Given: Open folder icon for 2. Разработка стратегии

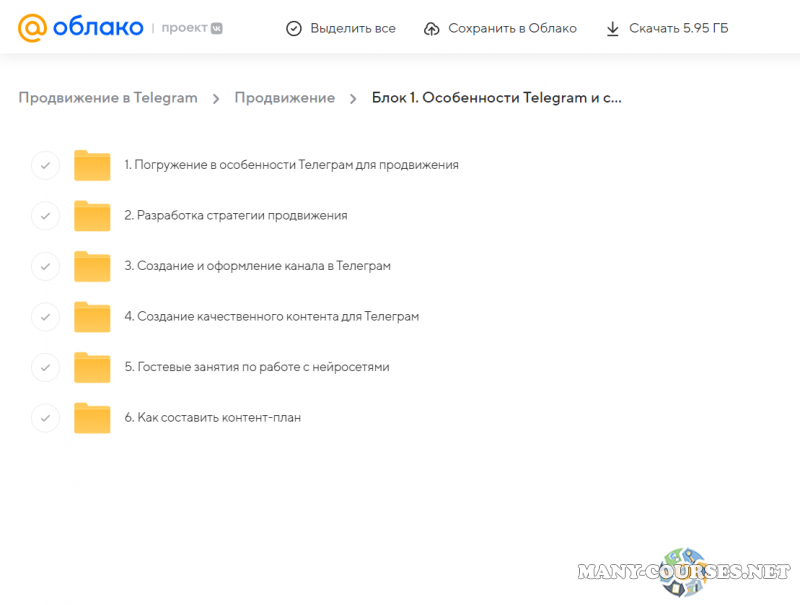Looking at the screenshot, I should click(x=92, y=215).
